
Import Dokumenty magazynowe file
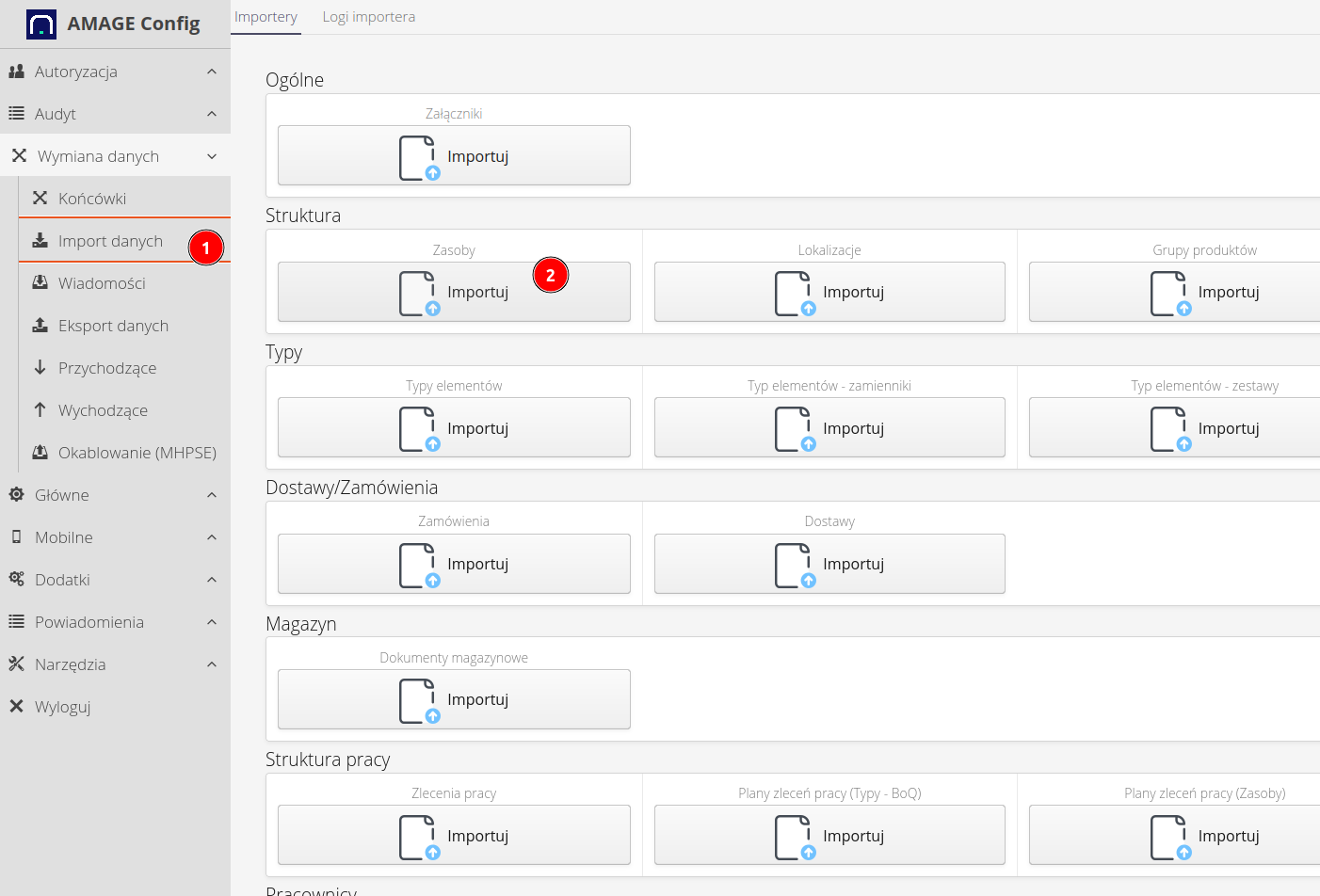(454, 699)
